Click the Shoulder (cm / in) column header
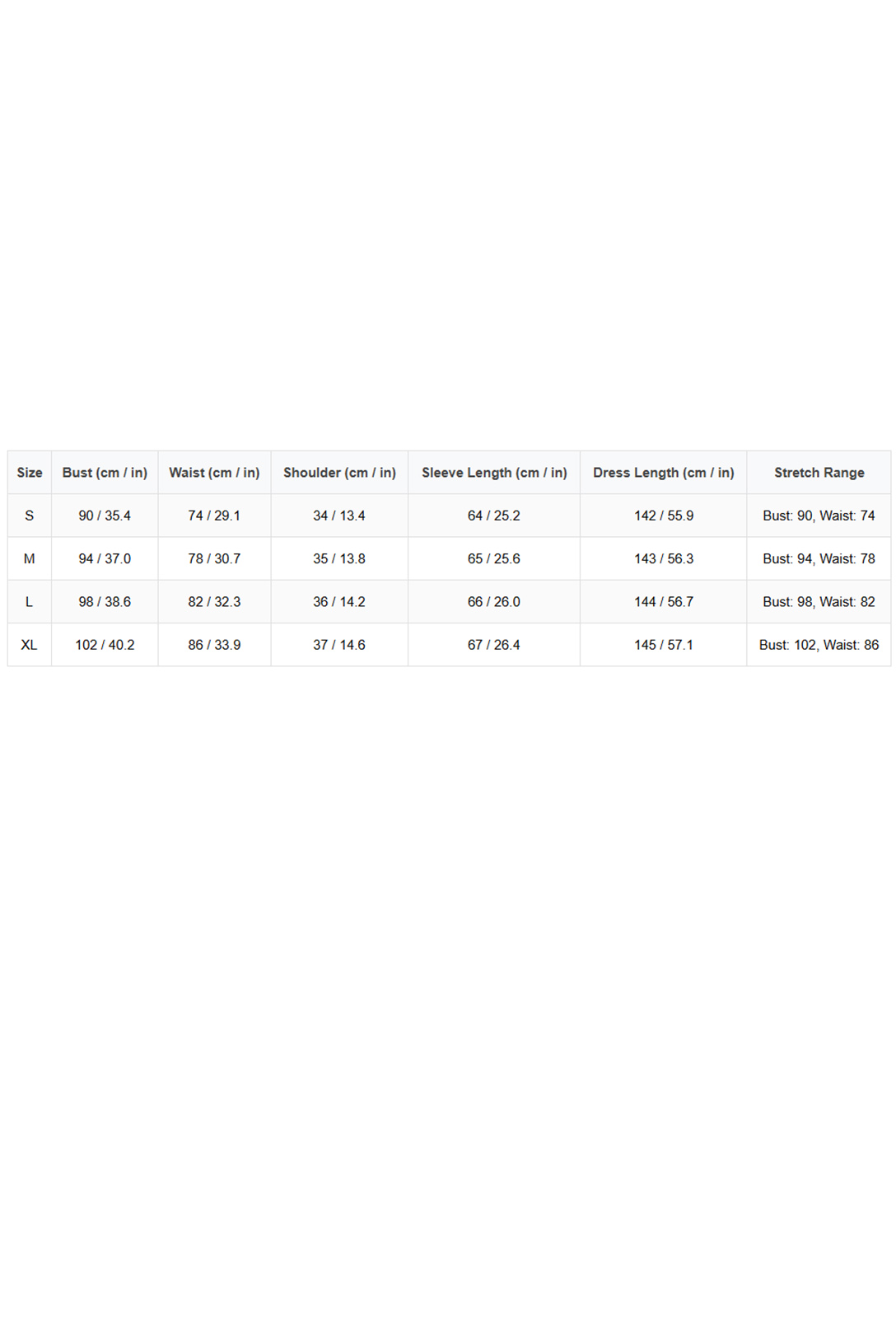 339,473
